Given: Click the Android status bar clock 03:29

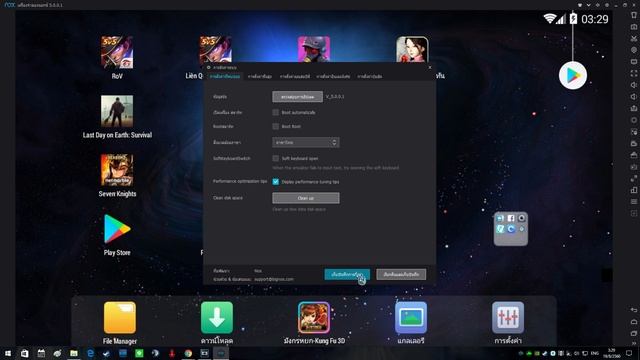Looking at the screenshot, I should (595, 19).
